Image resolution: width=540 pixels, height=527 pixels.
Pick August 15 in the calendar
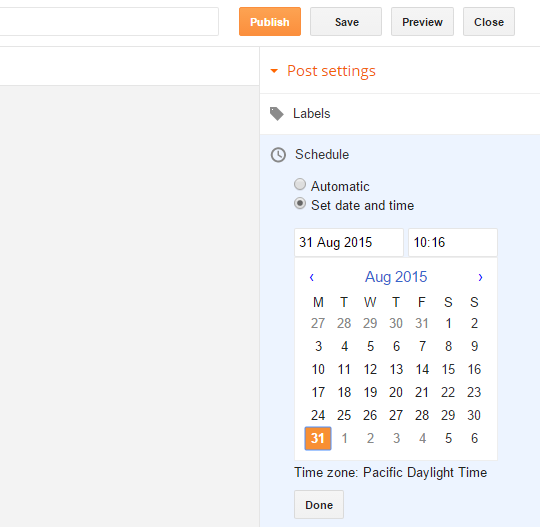(448, 369)
